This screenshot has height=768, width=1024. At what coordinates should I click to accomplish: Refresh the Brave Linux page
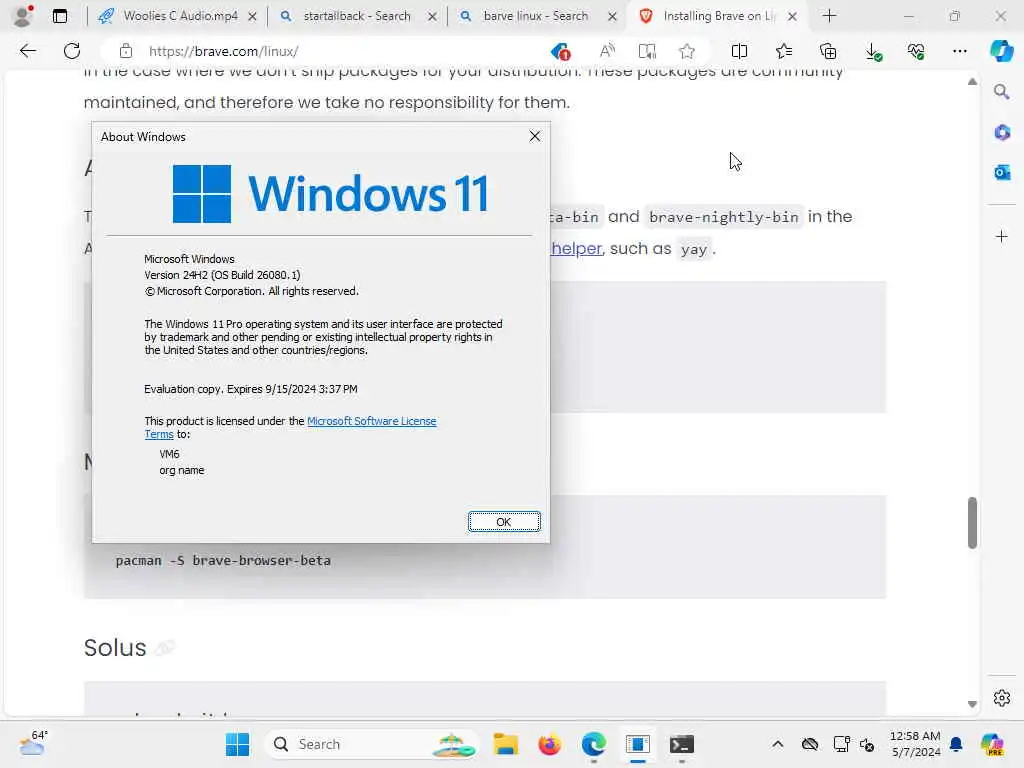[72, 51]
